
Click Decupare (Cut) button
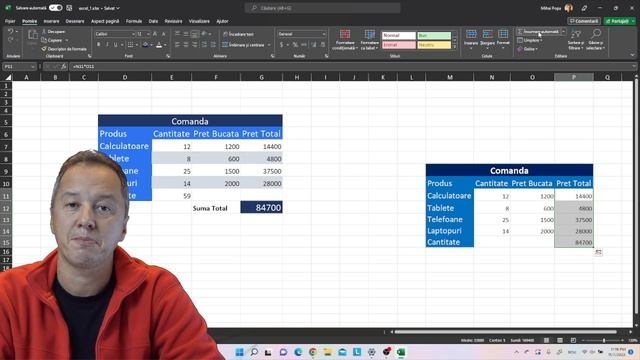[x=54, y=31]
